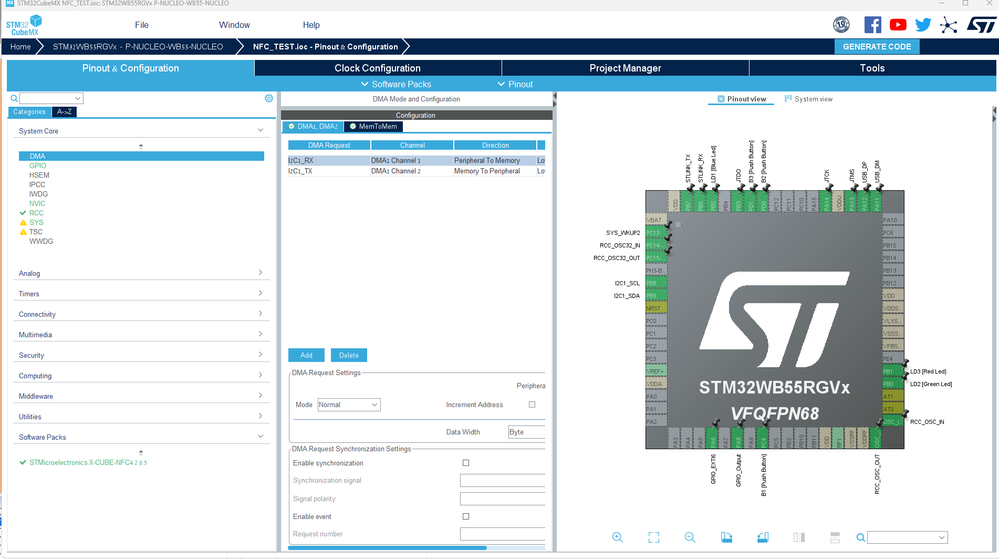Expand the Timers category

click(141, 293)
